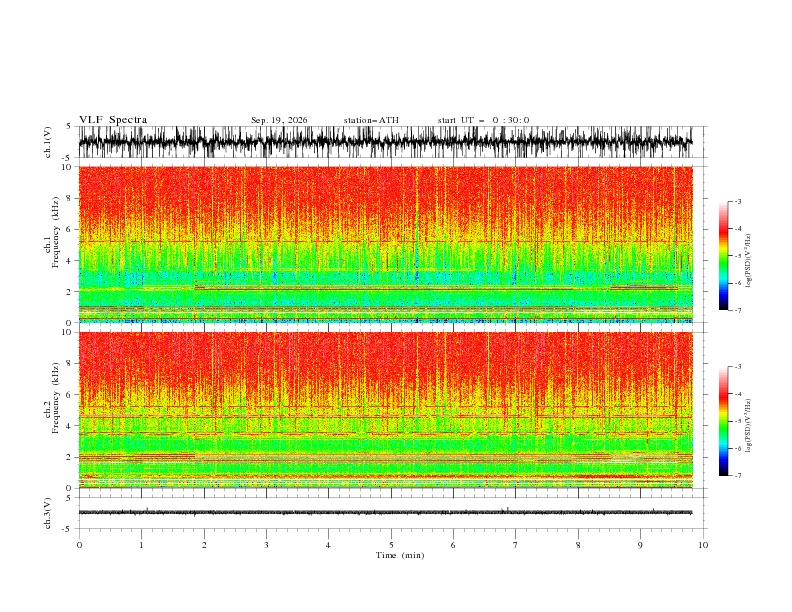
Task: Click the 0 minute tick on time axis
Action: pyautogui.click(x=79, y=545)
